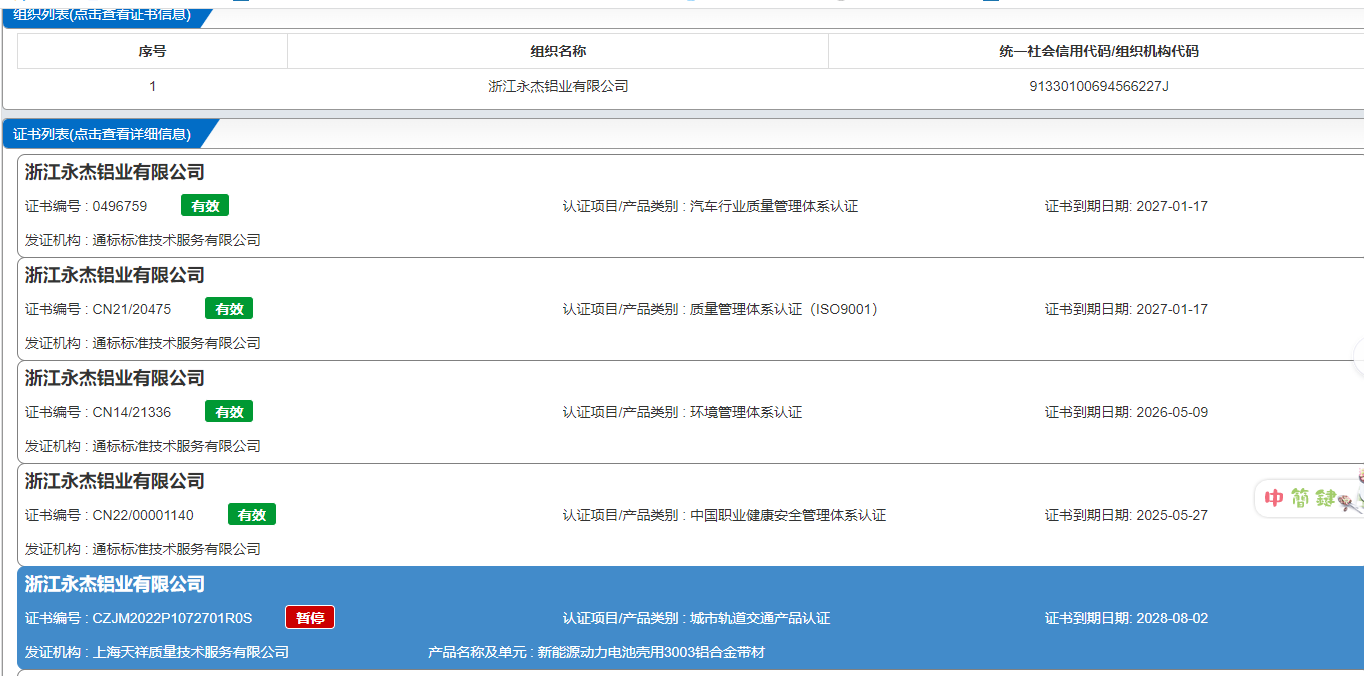The width and height of the screenshot is (1364, 676).
Task: Click the 序号 column header
Action: (152, 51)
